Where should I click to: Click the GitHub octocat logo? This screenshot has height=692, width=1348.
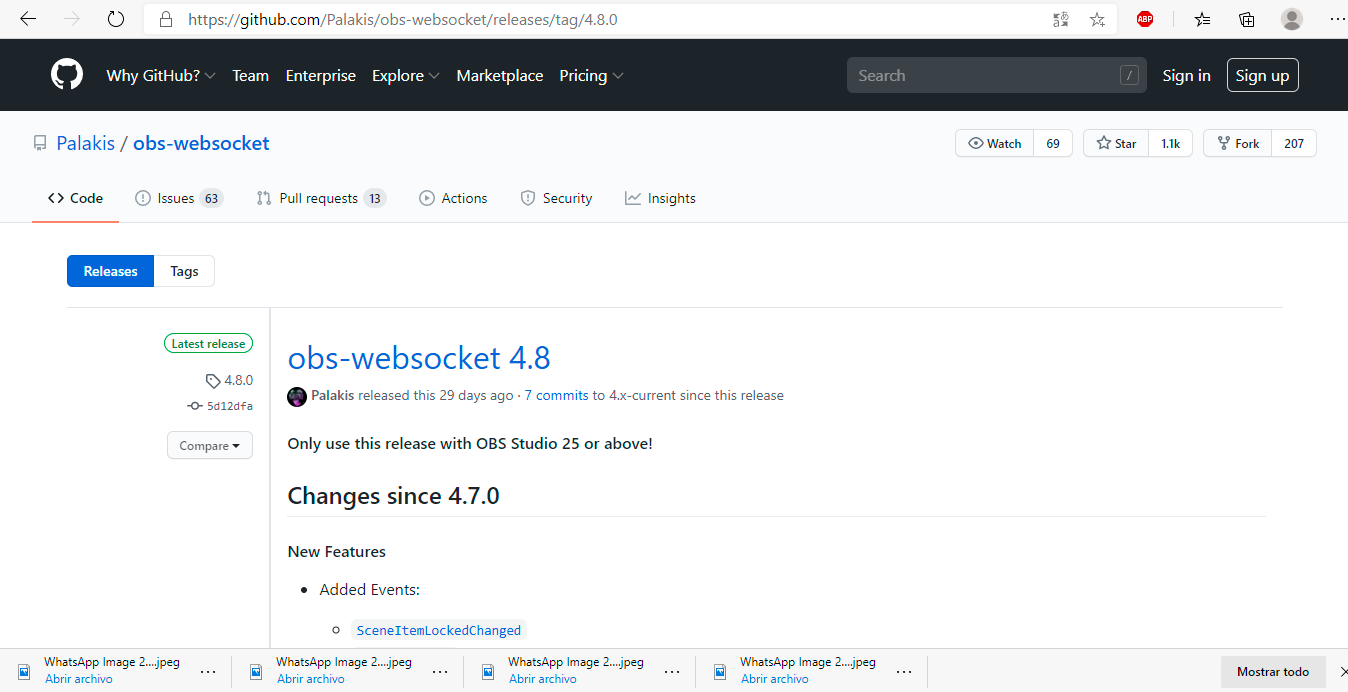67,75
